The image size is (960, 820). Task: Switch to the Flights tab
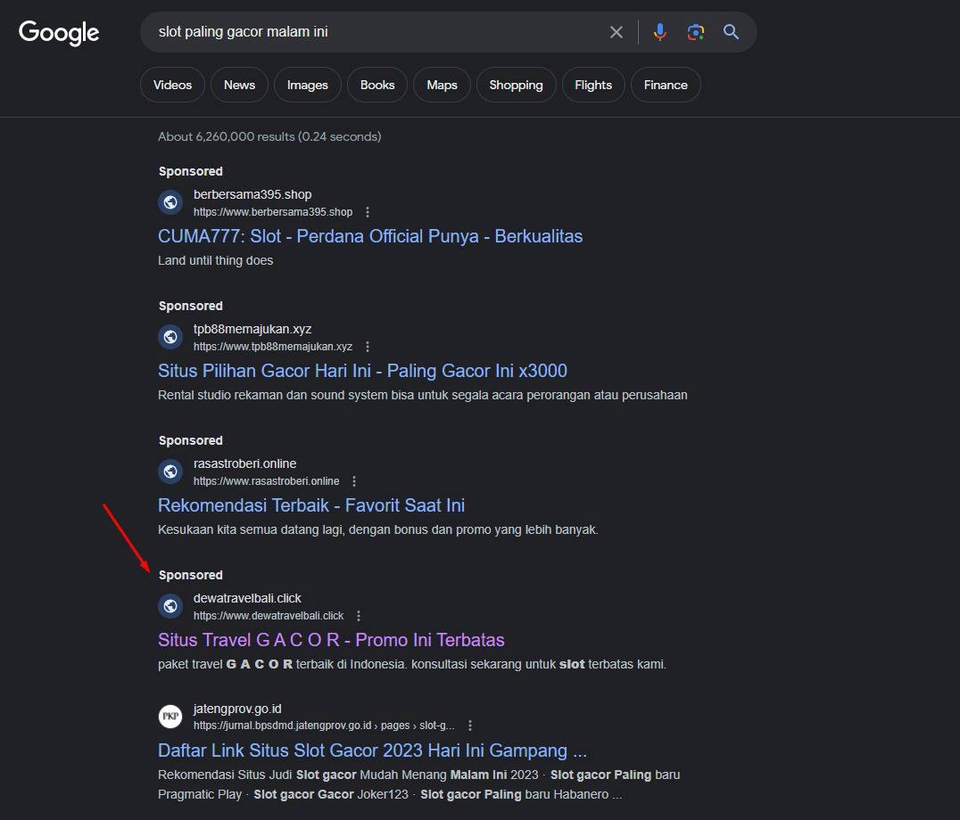pos(593,85)
